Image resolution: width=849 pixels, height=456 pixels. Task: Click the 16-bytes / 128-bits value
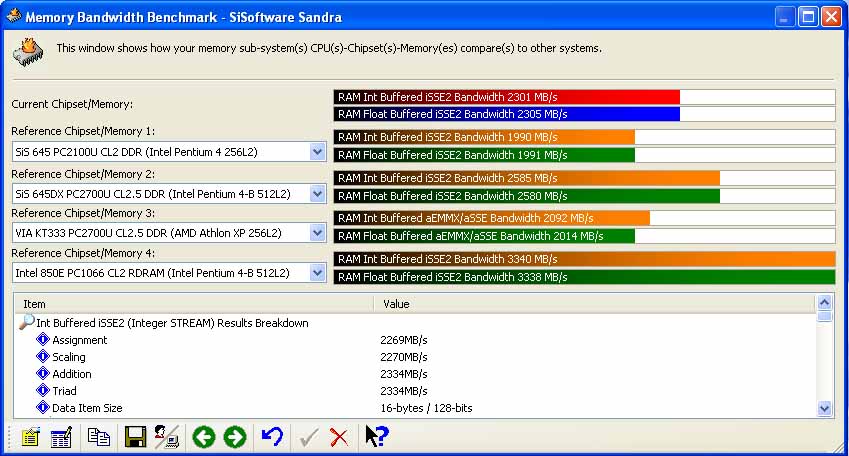(x=426, y=408)
